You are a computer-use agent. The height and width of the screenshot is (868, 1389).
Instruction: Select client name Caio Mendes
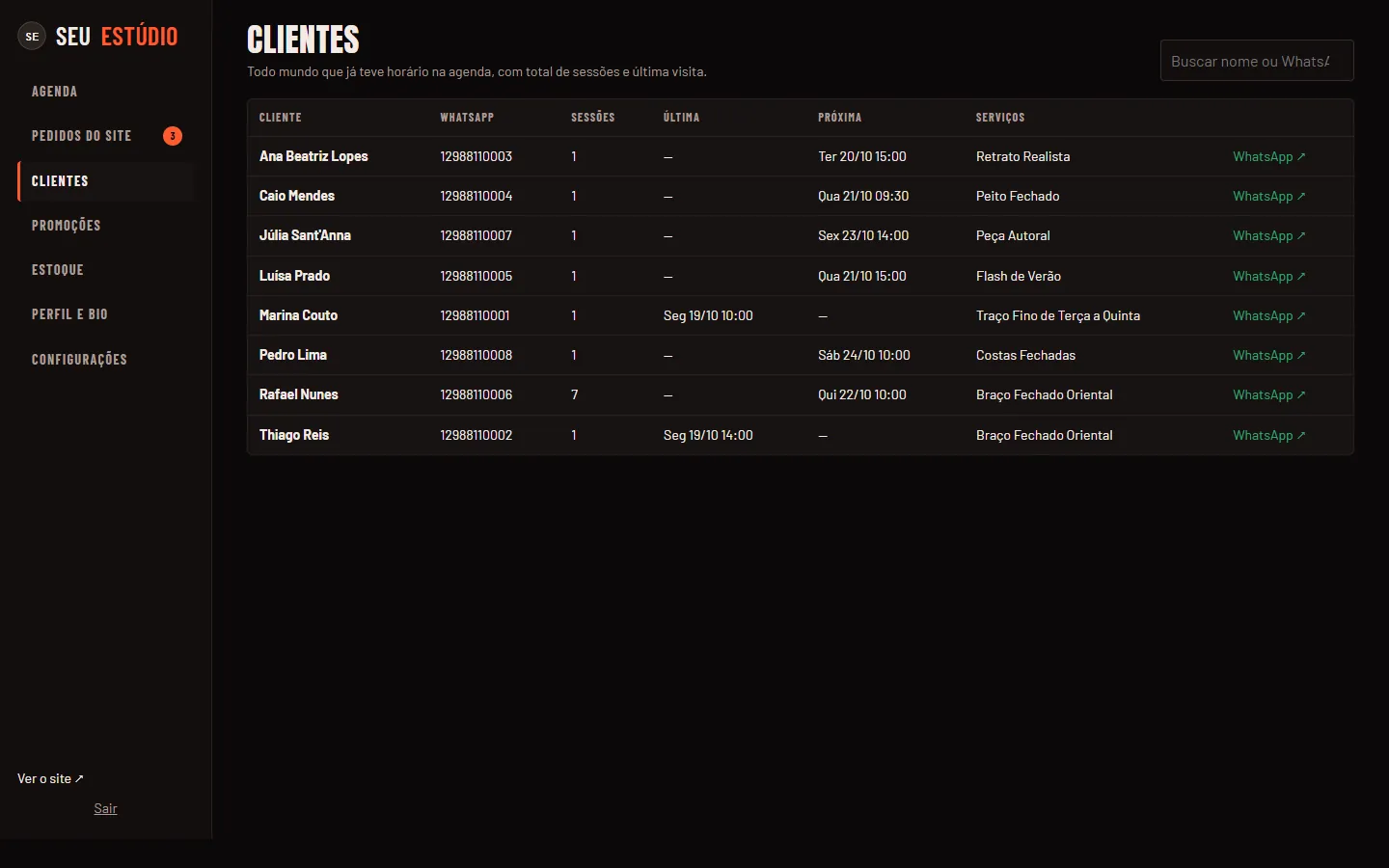click(x=297, y=196)
